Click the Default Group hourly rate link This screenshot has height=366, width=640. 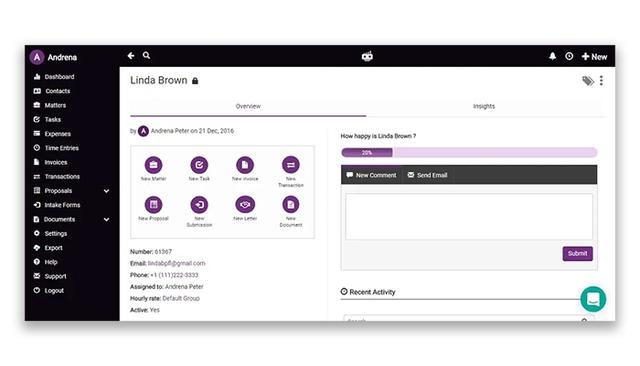[181, 299]
